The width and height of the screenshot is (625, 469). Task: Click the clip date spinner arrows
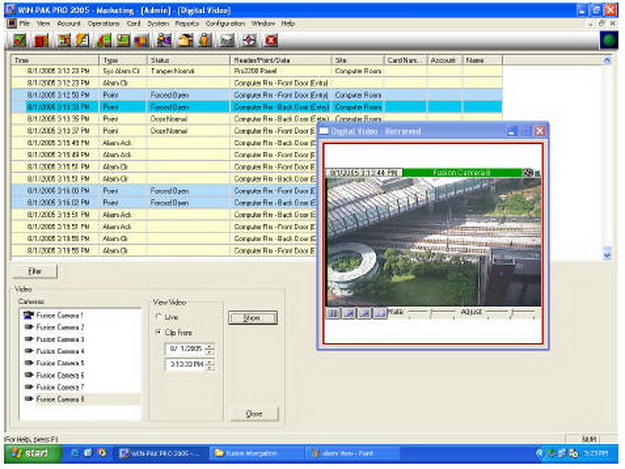point(209,348)
